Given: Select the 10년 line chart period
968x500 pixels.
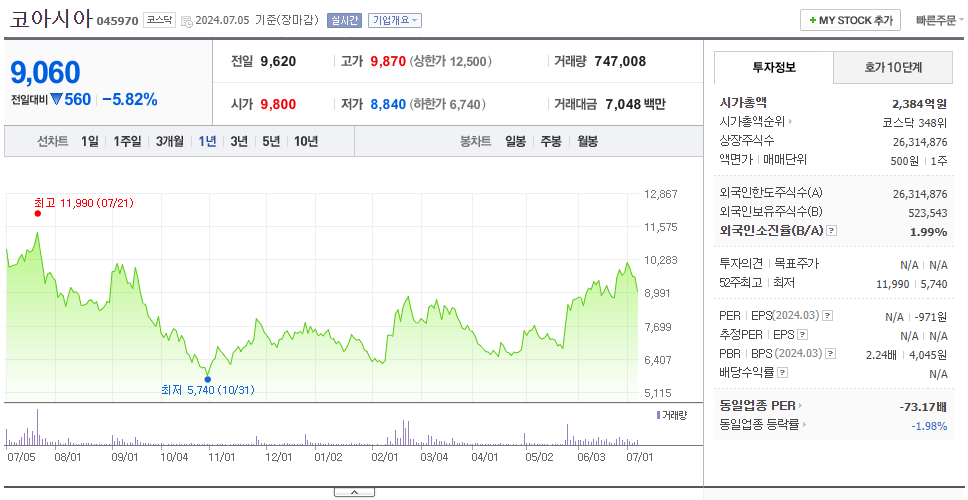Looking at the screenshot, I should [306, 141].
